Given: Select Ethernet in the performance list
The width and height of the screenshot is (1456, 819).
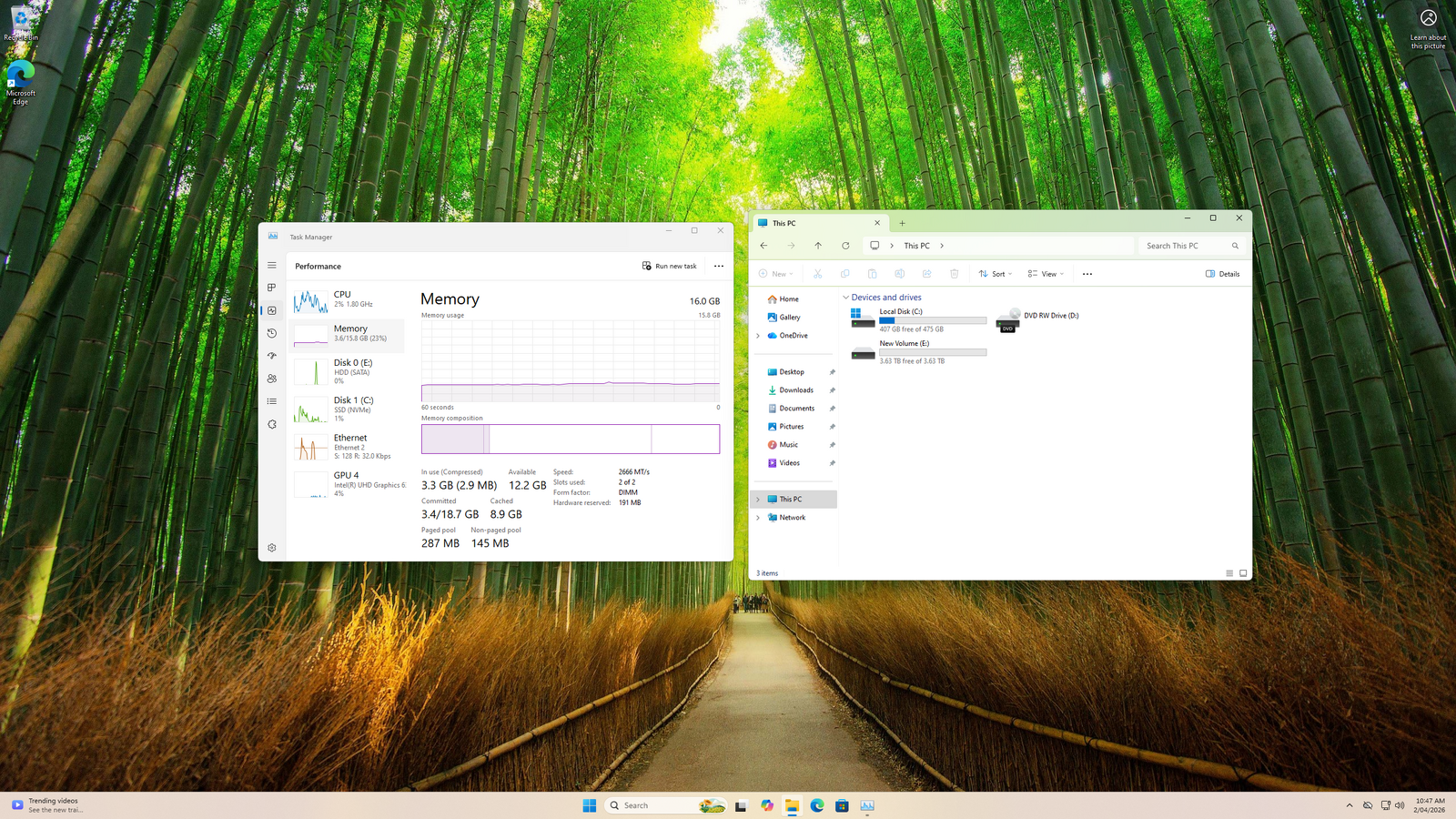Looking at the screenshot, I should (347, 446).
